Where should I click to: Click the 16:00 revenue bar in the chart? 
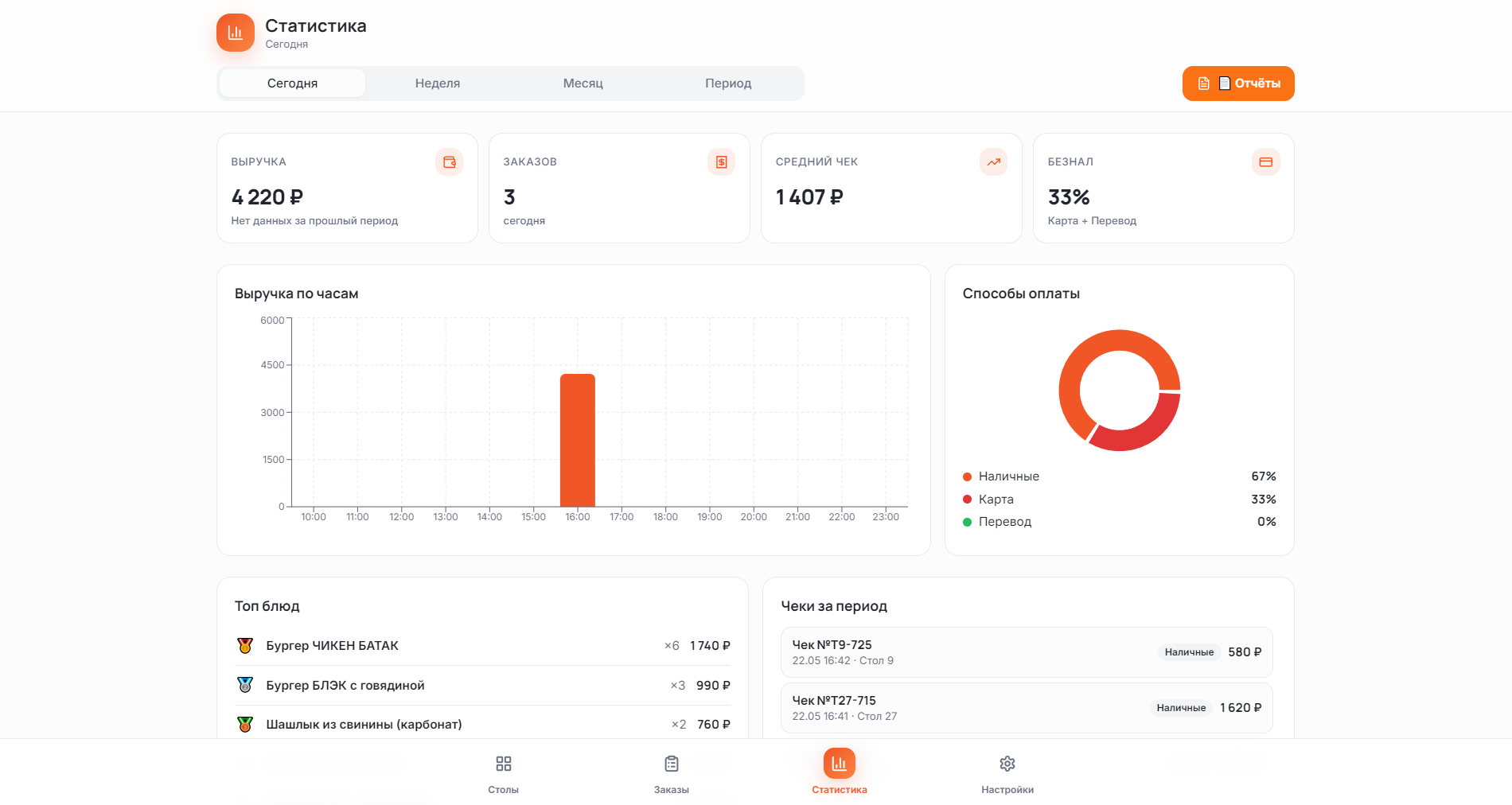tap(578, 440)
